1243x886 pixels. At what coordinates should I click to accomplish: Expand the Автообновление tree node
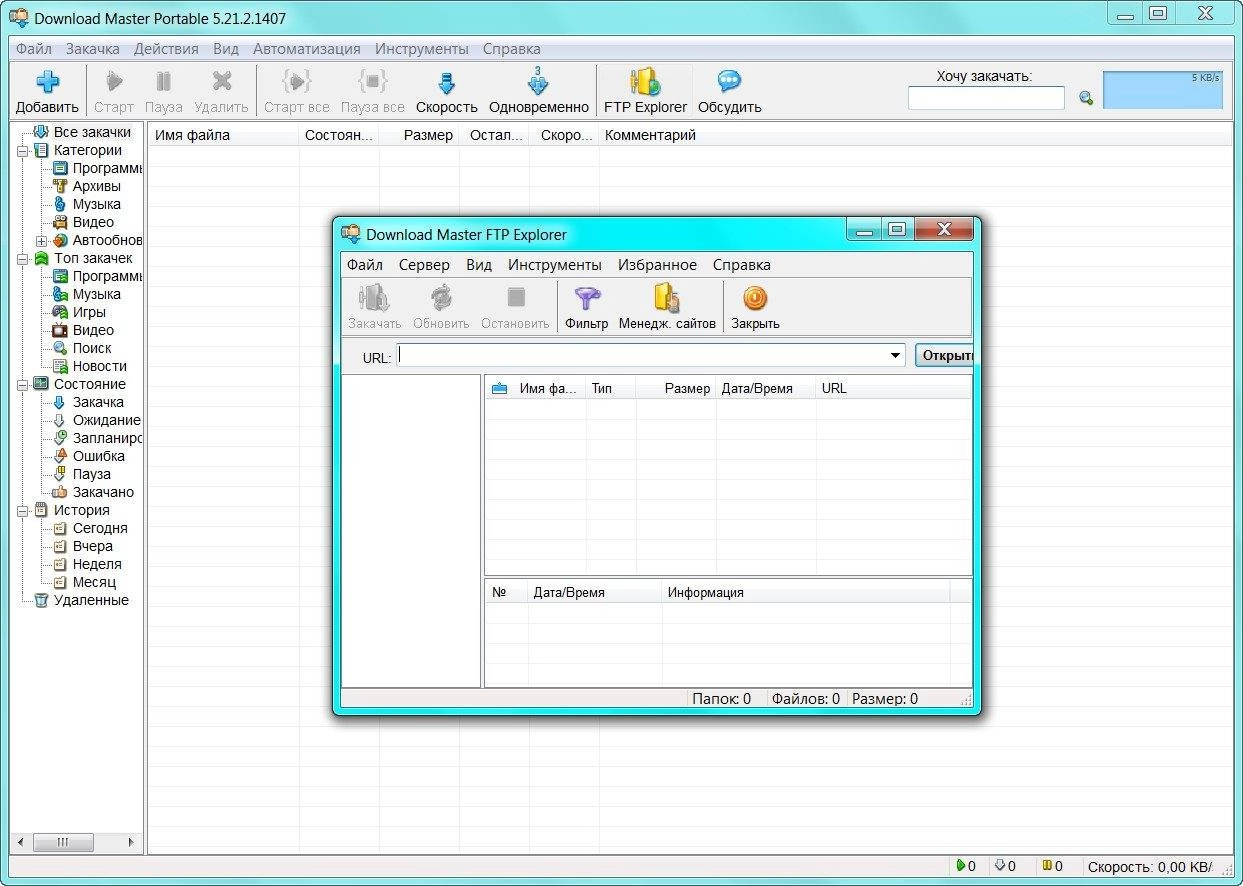(x=42, y=241)
